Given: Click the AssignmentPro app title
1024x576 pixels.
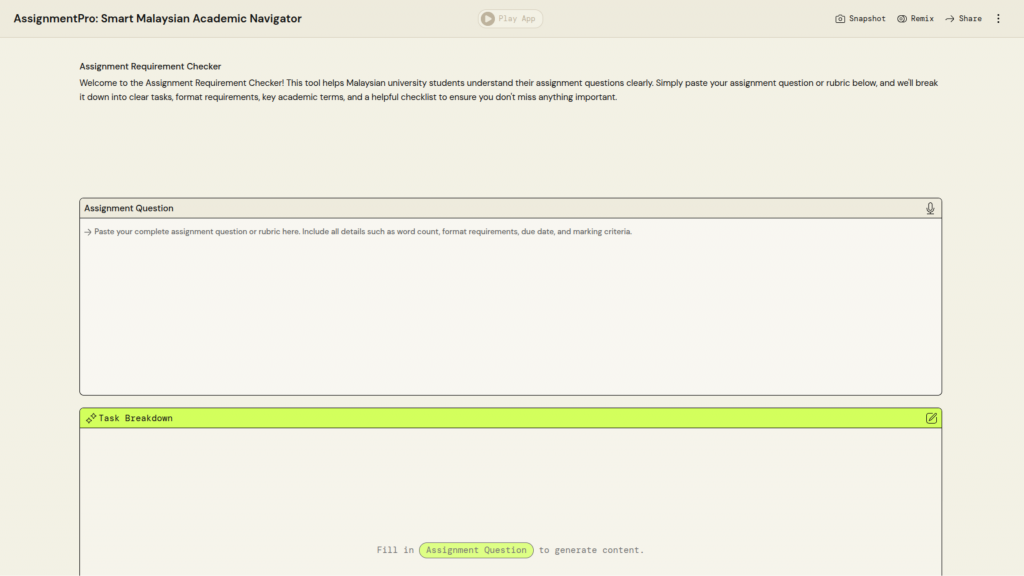Looking at the screenshot, I should click(157, 19).
